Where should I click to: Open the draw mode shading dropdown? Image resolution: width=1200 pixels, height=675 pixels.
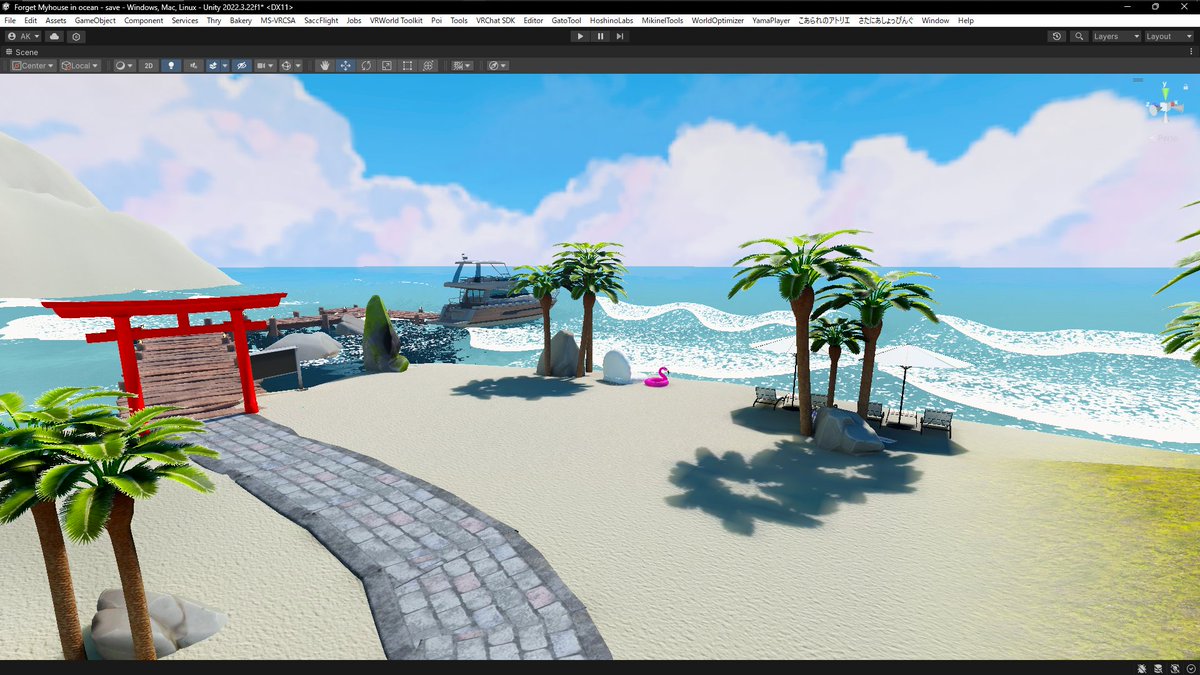(124, 66)
